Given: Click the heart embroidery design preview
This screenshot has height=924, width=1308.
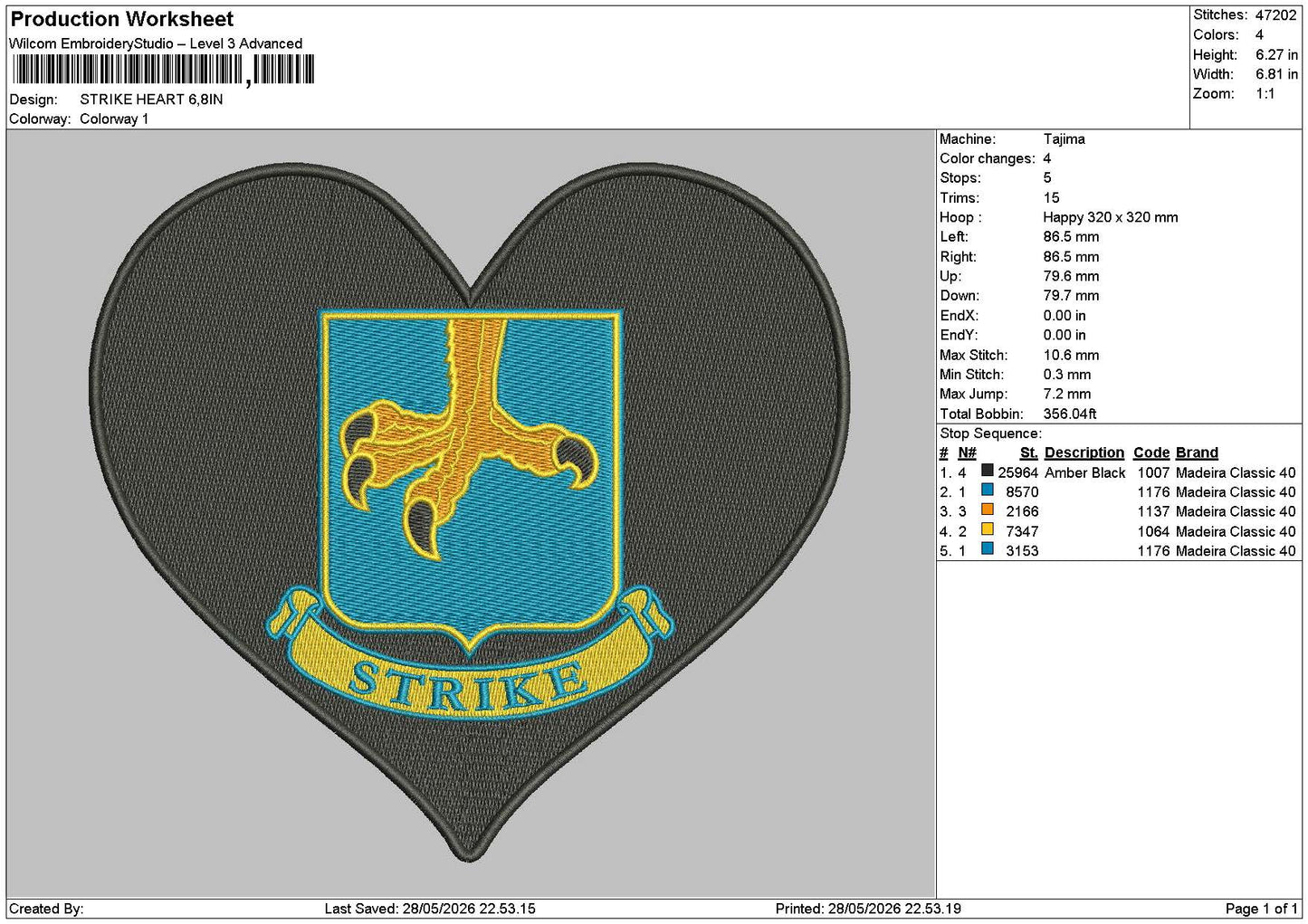Looking at the screenshot, I should [470, 512].
